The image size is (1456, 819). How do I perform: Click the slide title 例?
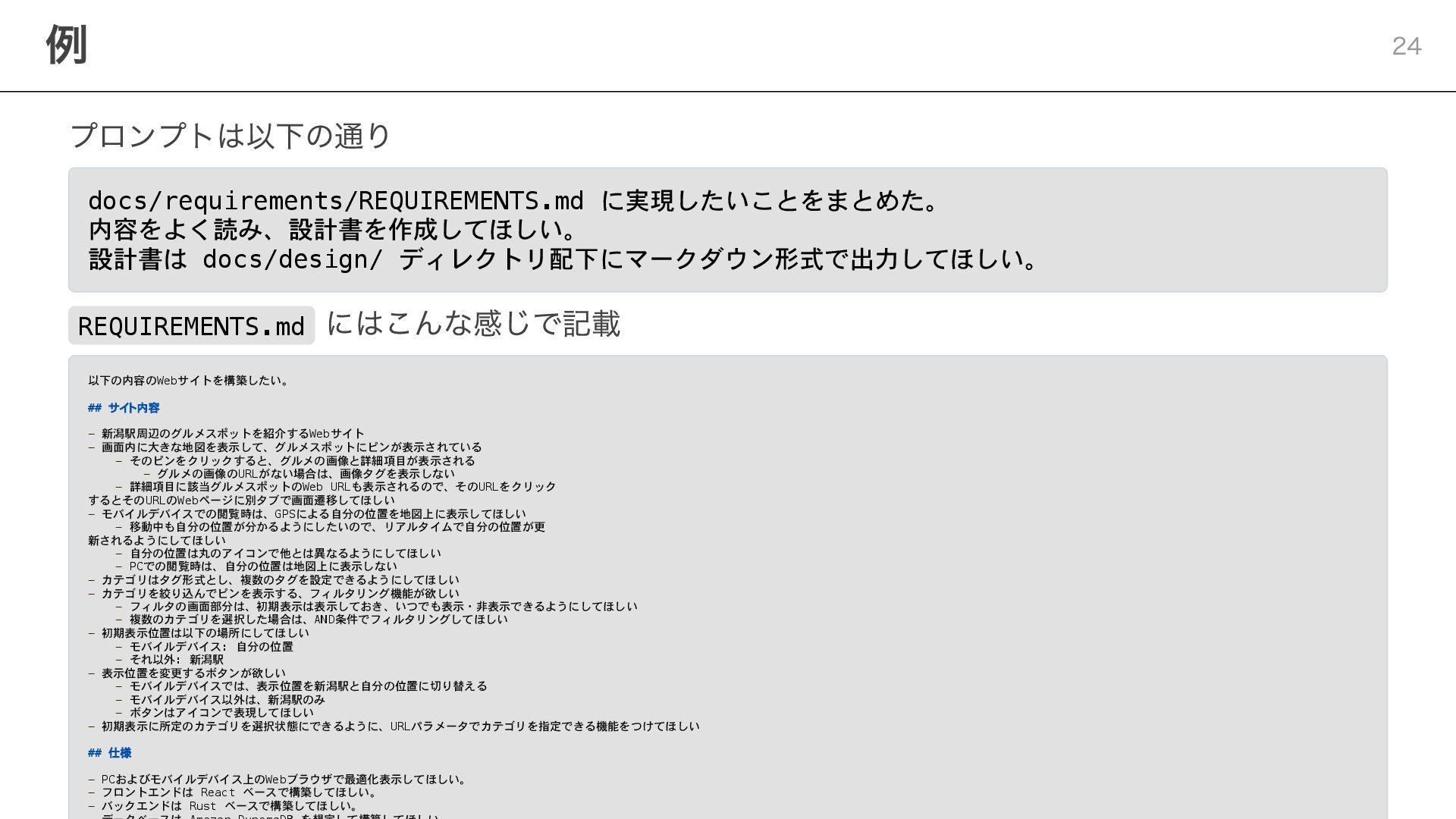click(x=67, y=45)
